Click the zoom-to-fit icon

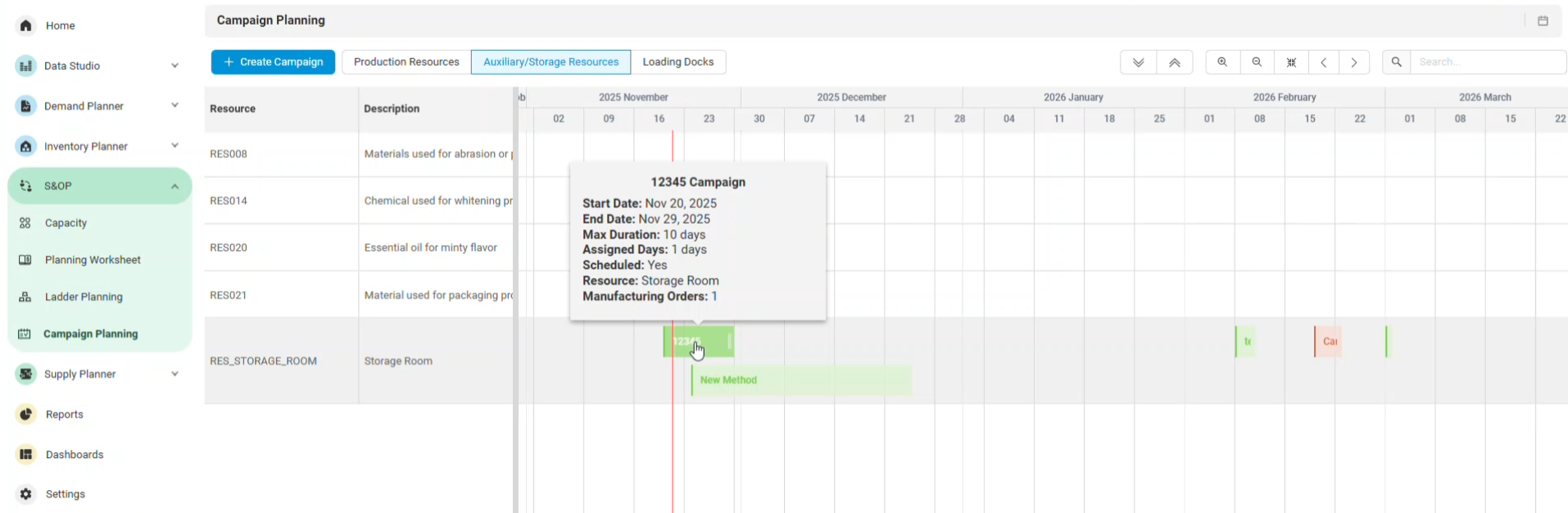[x=1291, y=62]
